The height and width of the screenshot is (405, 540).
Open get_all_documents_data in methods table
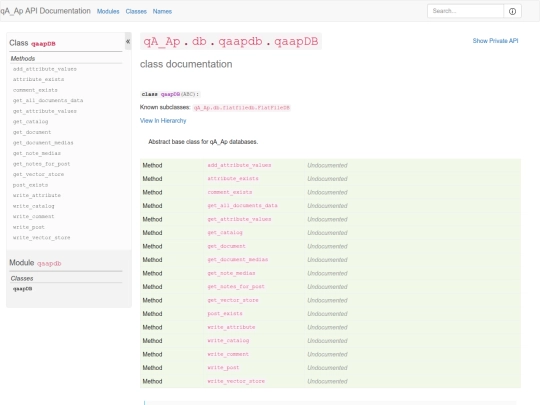(x=242, y=206)
